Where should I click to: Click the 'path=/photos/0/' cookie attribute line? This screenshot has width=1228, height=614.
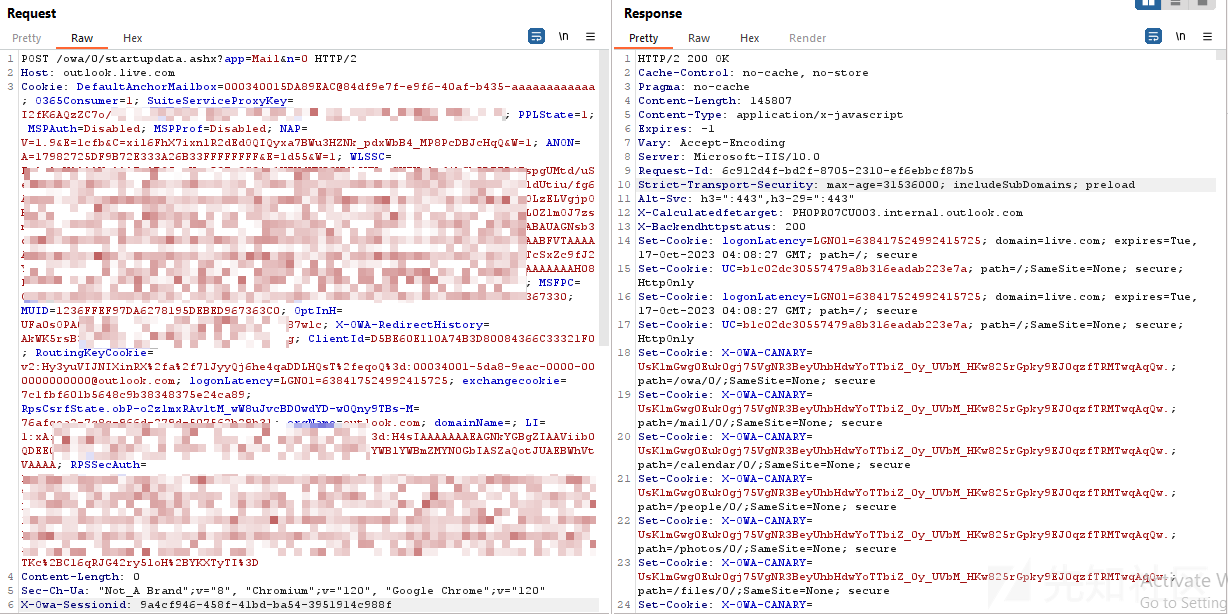(x=767, y=549)
